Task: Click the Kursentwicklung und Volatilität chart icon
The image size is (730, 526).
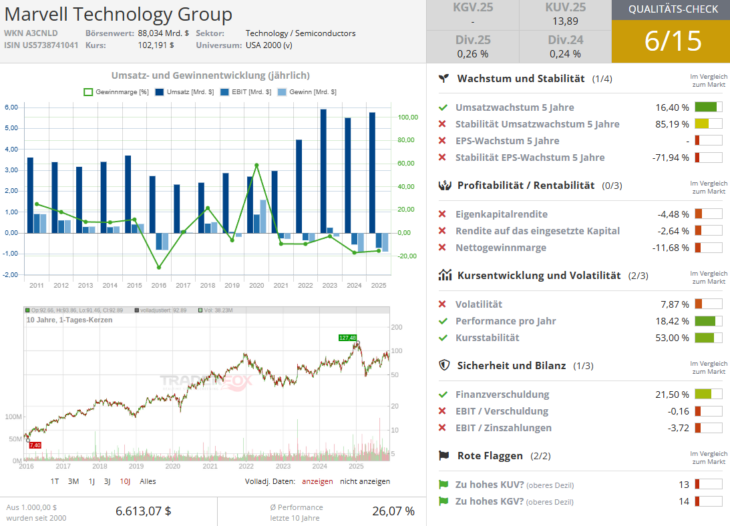Action: click(x=443, y=275)
